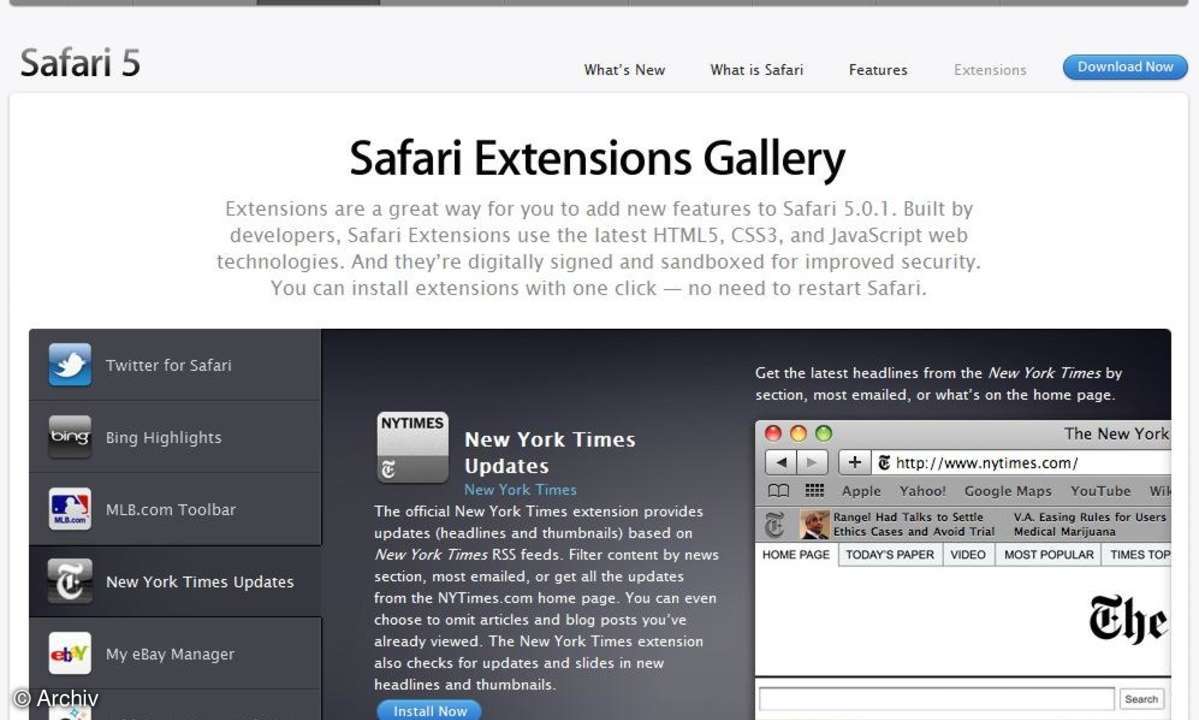Image resolution: width=1199 pixels, height=720 pixels.
Task: Click the nytimes.com address field
Action: [1023, 462]
